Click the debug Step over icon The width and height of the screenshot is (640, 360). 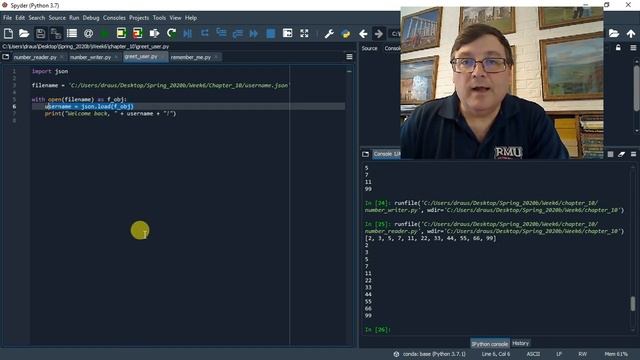(x=204, y=33)
